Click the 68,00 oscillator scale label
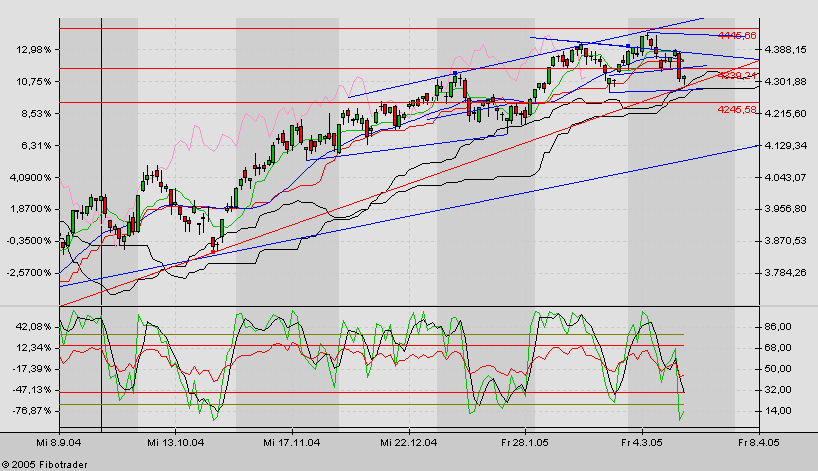 [778, 347]
